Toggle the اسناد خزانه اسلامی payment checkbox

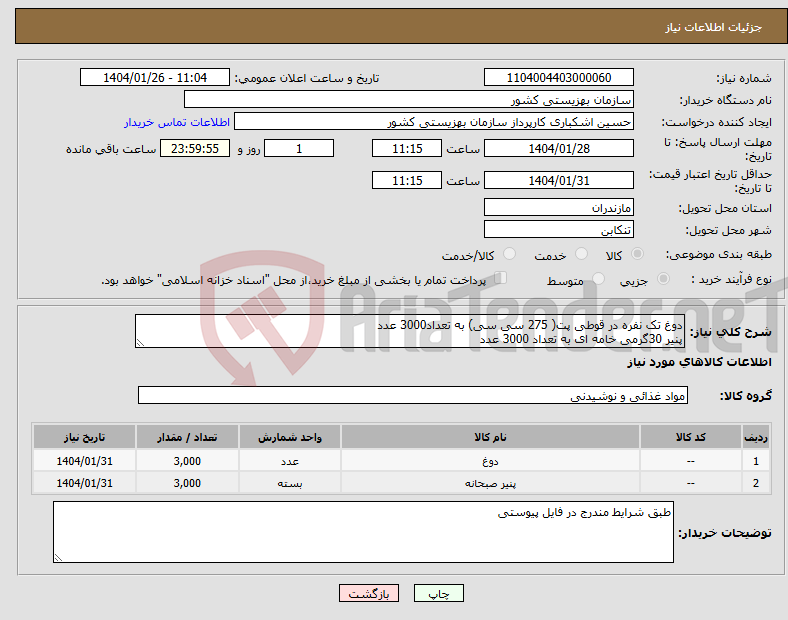(x=501, y=278)
